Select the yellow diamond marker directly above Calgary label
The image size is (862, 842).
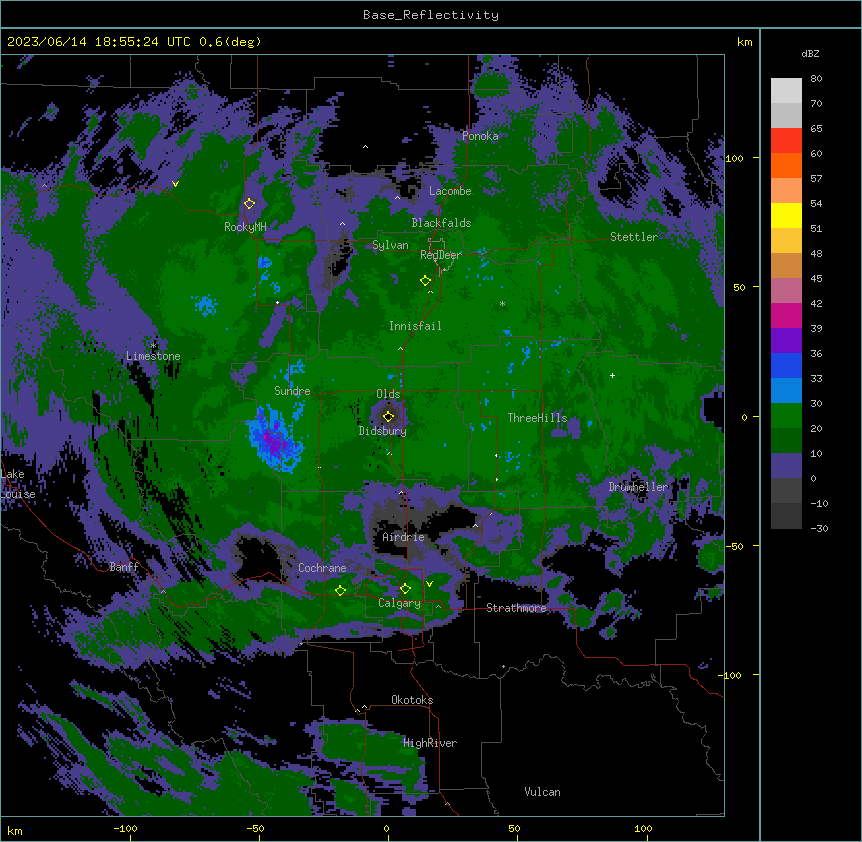[405, 589]
